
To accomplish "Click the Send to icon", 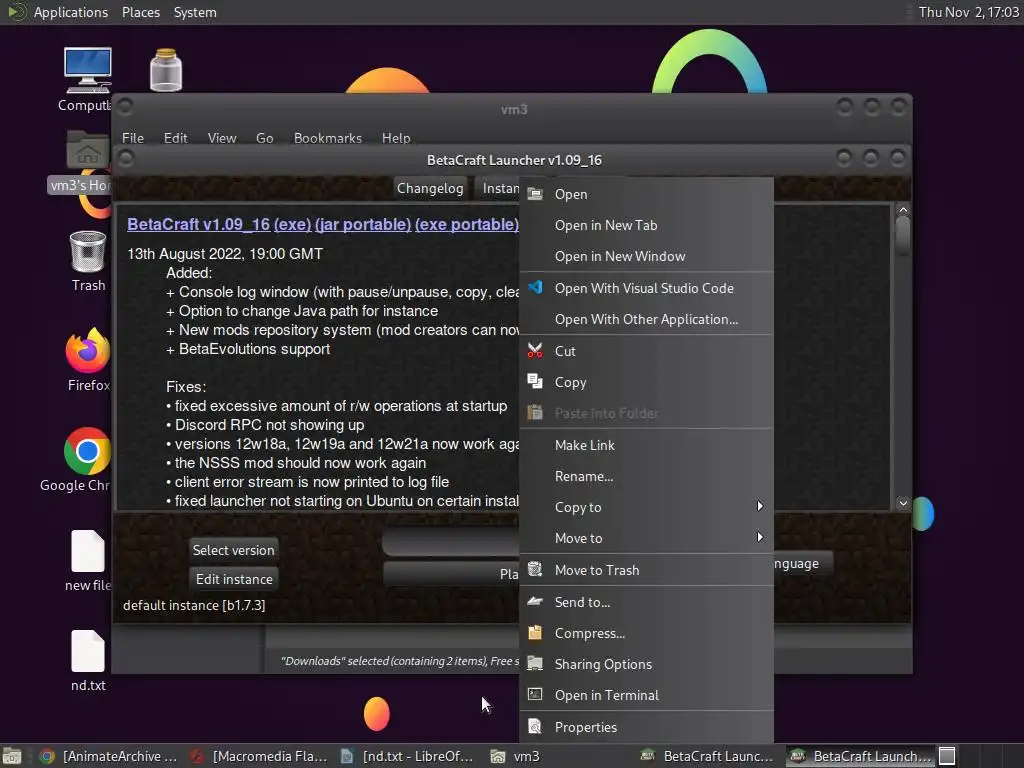I will [x=535, y=601].
